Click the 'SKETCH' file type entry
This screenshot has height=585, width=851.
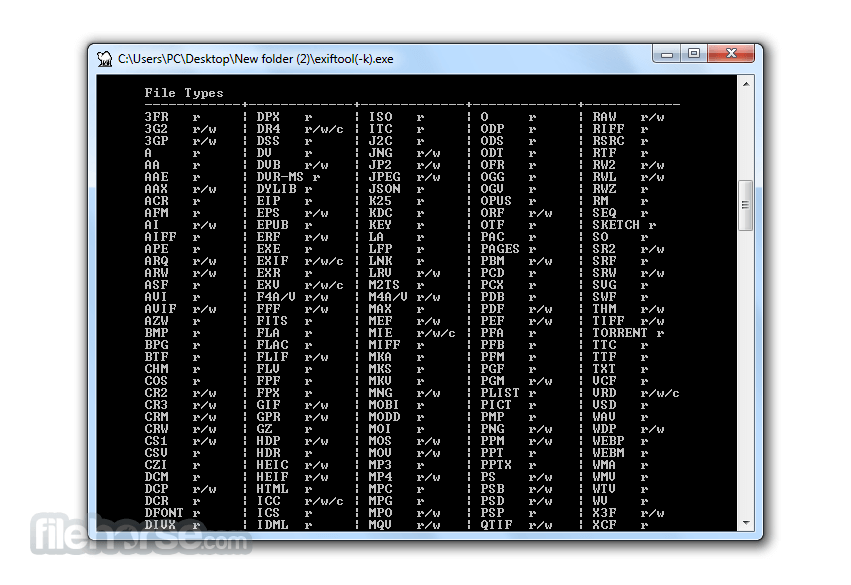(x=616, y=225)
